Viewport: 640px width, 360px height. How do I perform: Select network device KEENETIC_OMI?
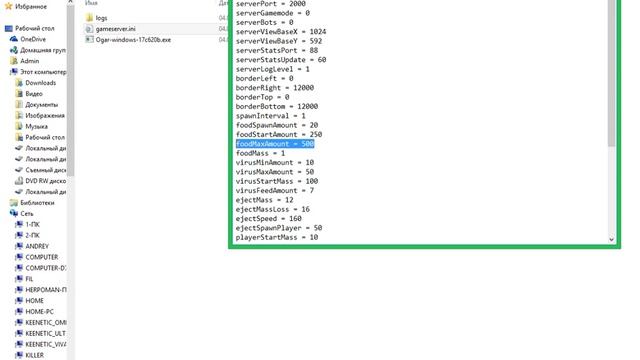[x=40, y=322]
